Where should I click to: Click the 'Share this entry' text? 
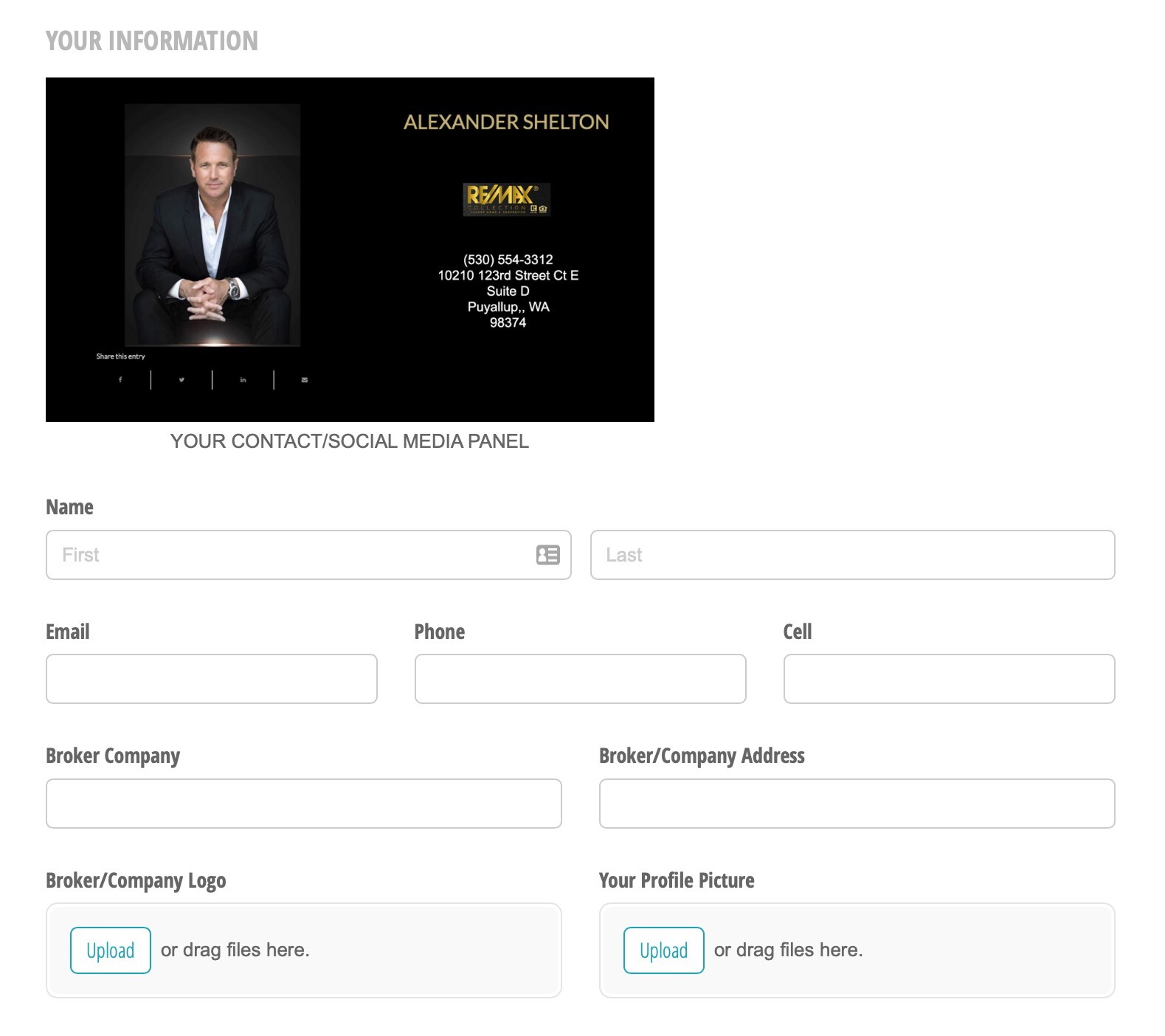[120, 356]
